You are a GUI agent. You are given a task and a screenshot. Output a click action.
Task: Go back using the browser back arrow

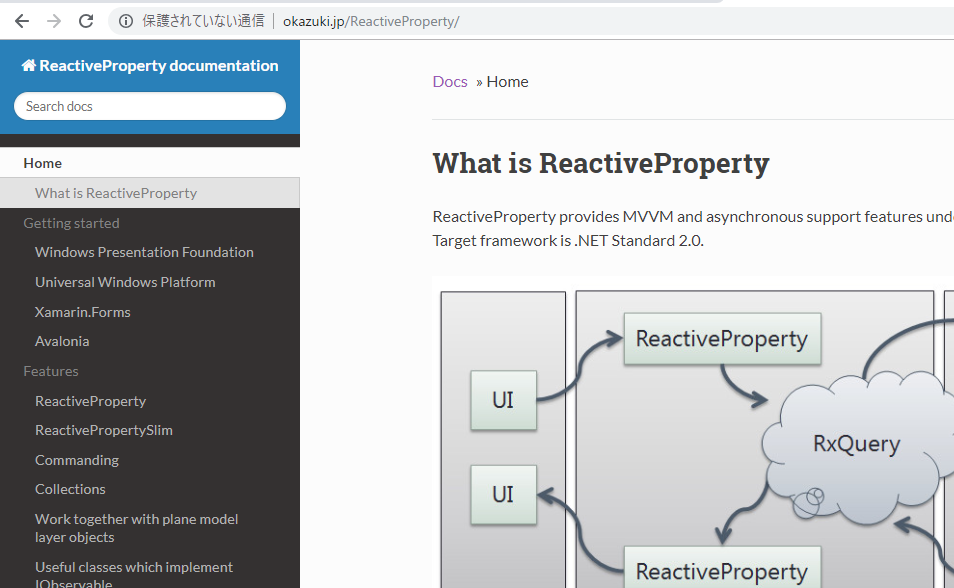tap(22, 21)
